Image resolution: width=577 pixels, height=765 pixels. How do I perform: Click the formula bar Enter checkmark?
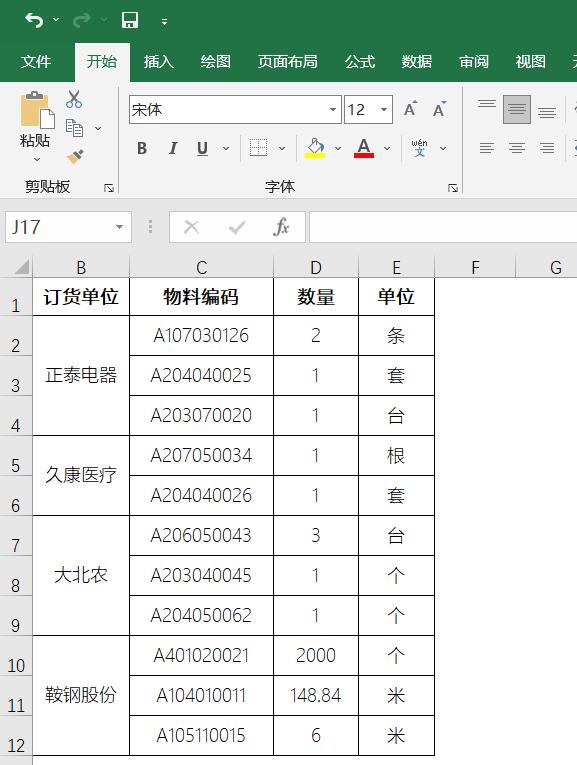(x=237, y=227)
